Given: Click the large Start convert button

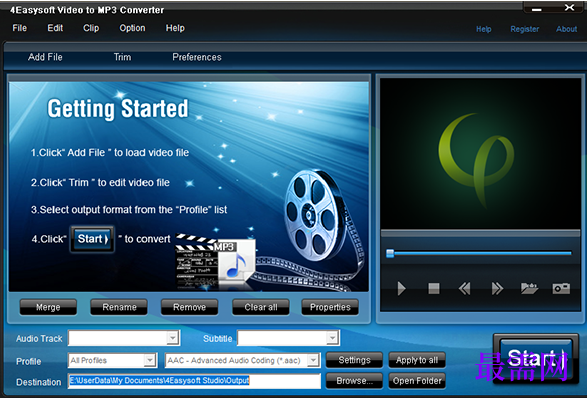Looking at the screenshot, I should tap(536, 359).
